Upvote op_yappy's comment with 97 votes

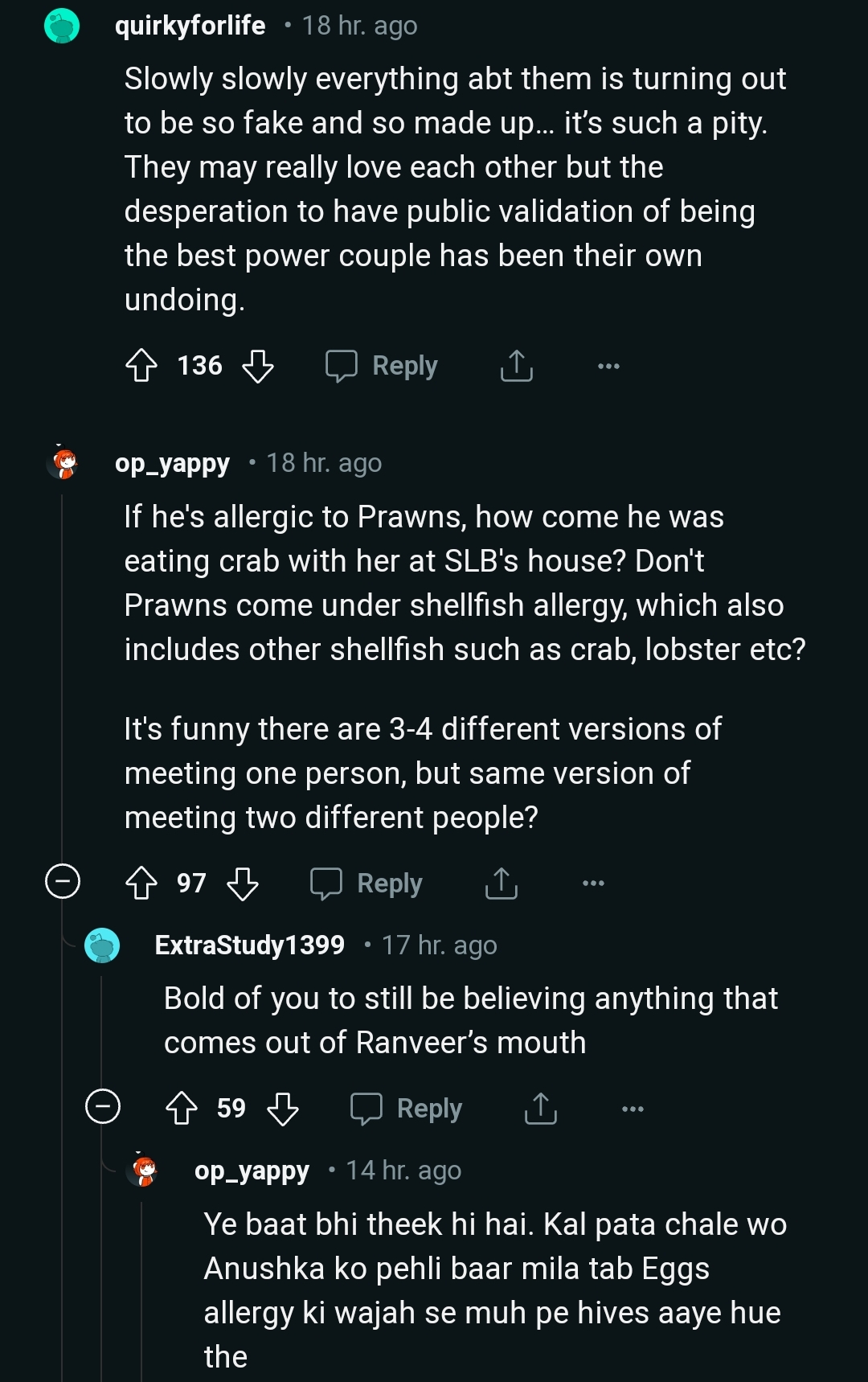point(141,883)
